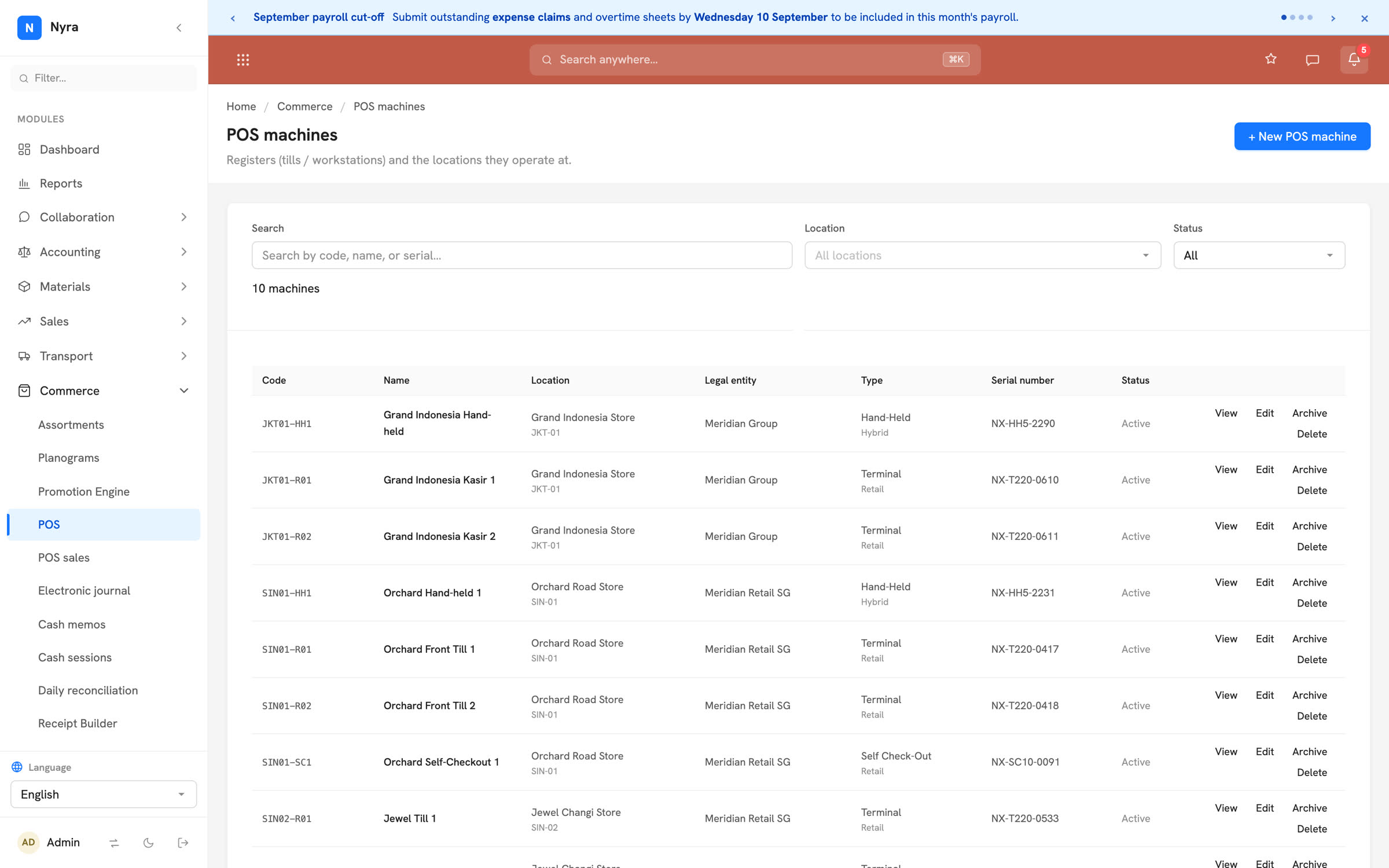Click the language globe icon
Image resolution: width=1389 pixels, height=868 pixels.
click(x=17, y=767)
